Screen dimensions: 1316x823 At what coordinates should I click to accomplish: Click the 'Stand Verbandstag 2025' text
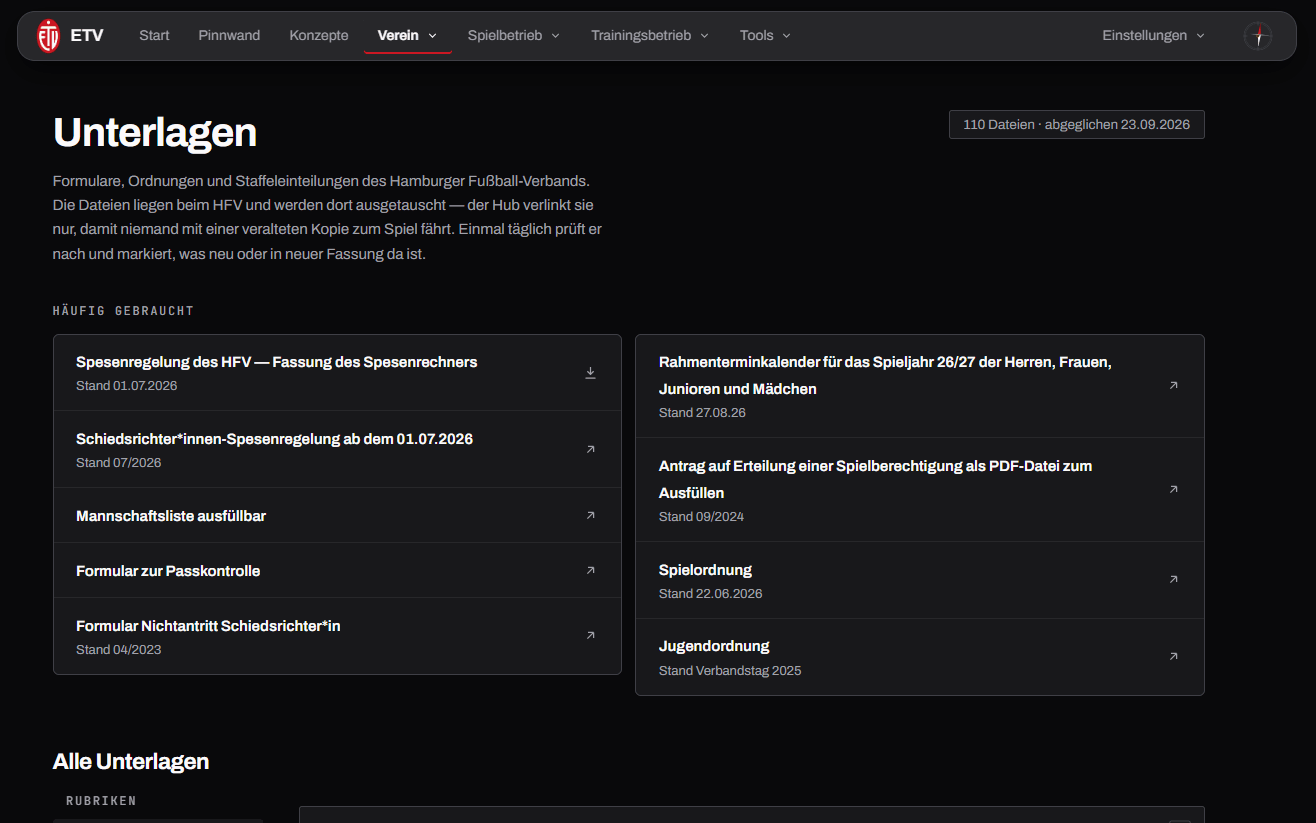coord(730,671)
